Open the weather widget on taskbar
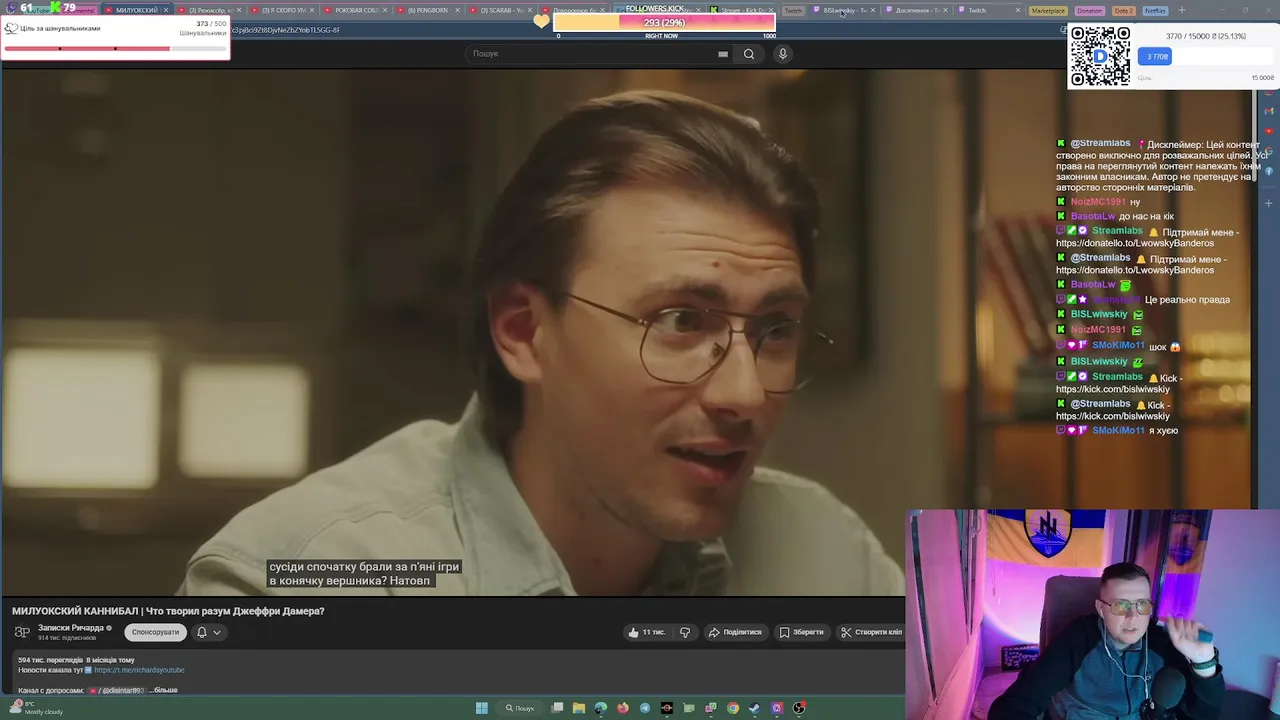Screen dimensions: 1280x720 point(36,708)
